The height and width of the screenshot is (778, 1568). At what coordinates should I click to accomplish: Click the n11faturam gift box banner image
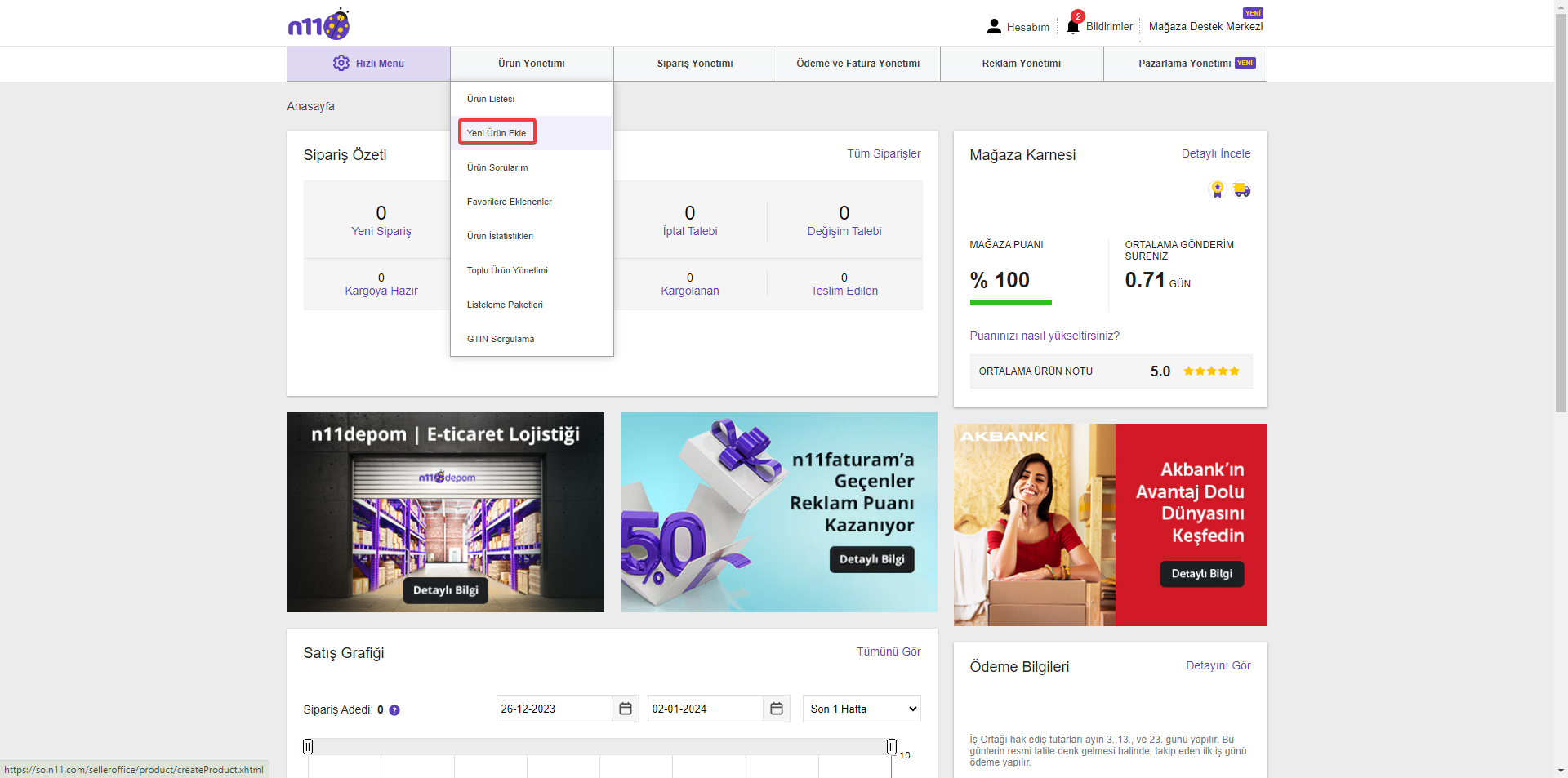tap(779, 512)
